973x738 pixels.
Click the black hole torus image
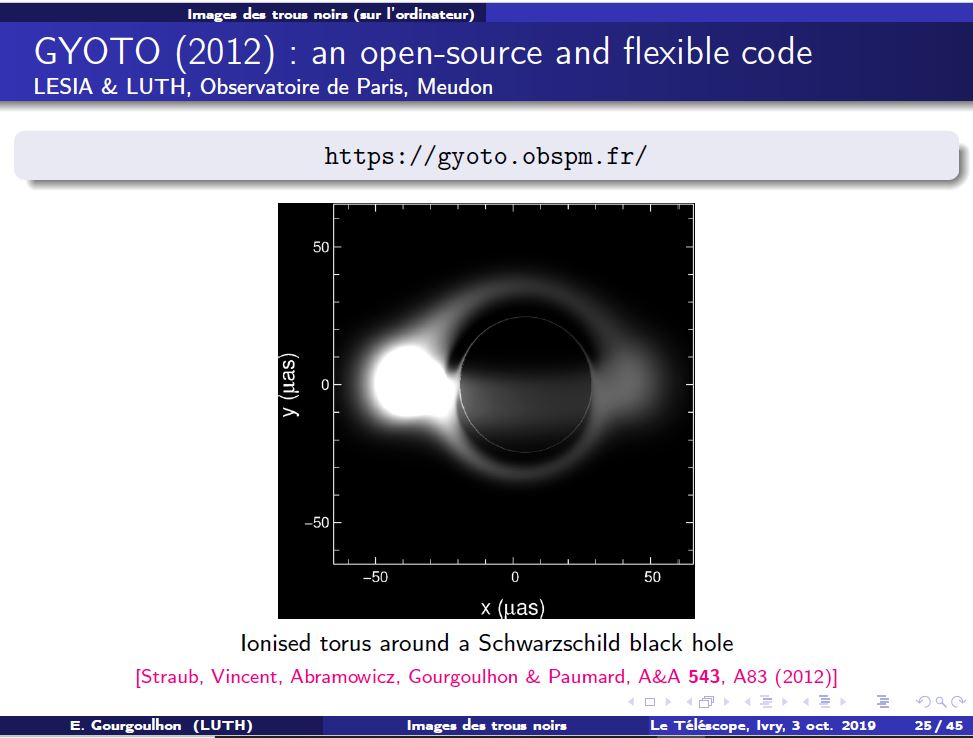(x=486, y=410)
